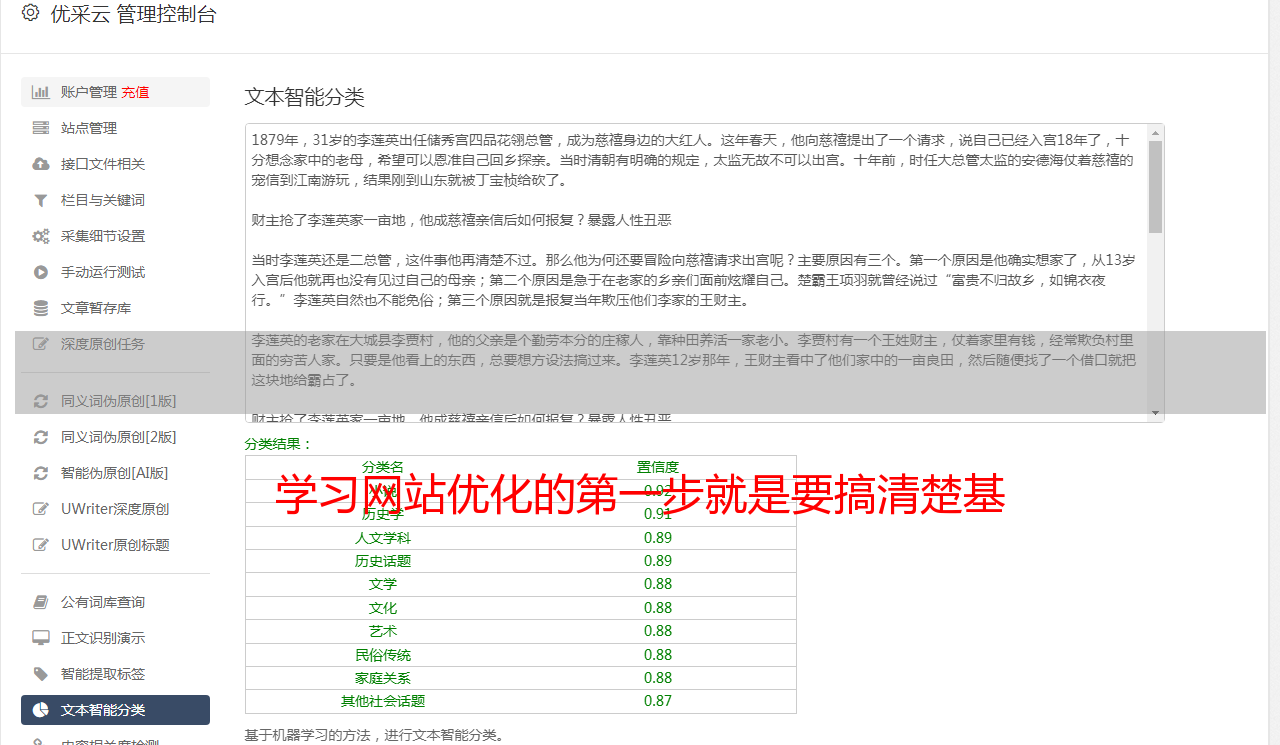The image size is (1280, 745).
Task: Click the text area scrollbar down arrow
Action: pos(1156,413)
